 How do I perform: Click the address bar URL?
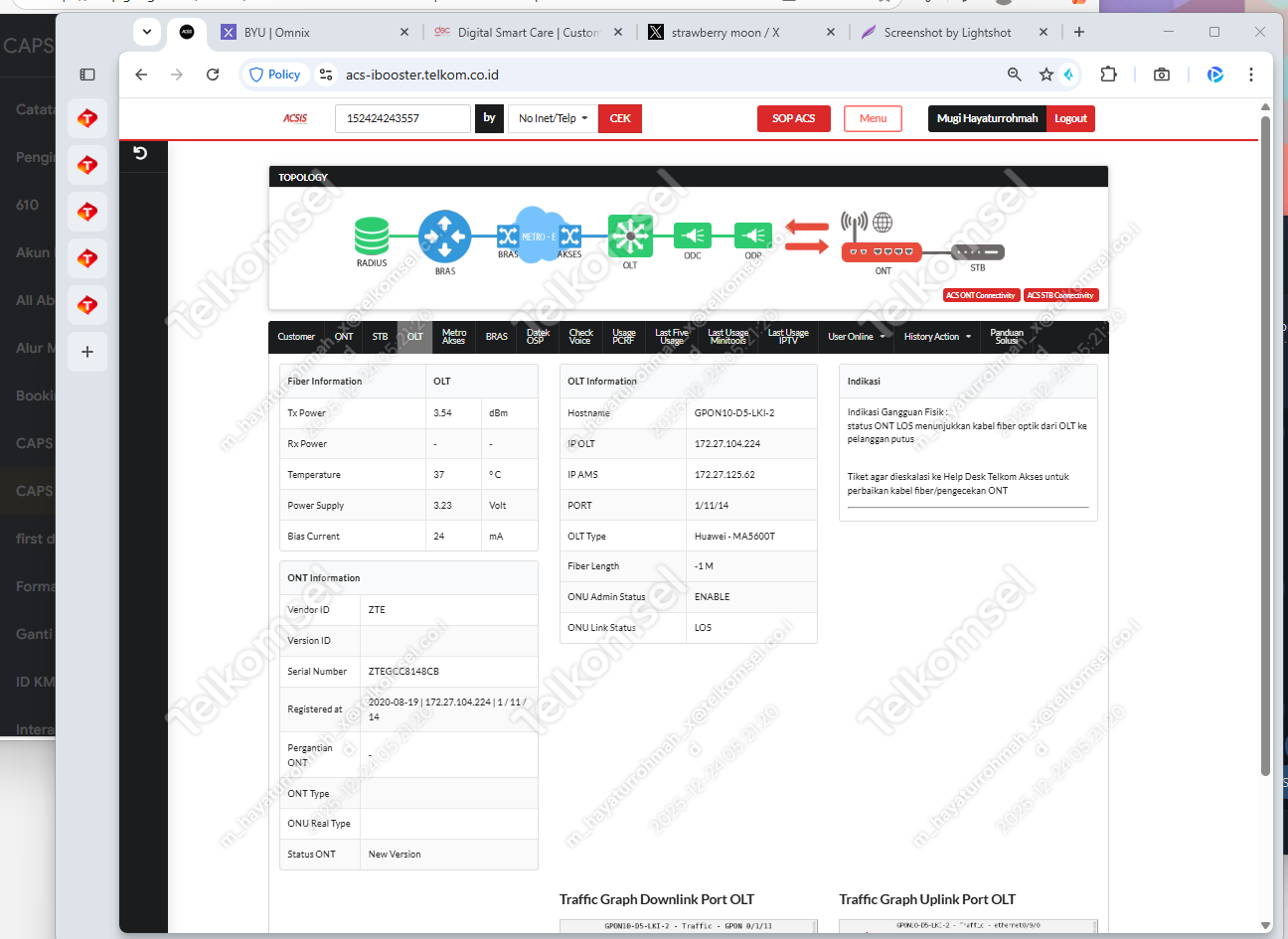tap(422, 75)
